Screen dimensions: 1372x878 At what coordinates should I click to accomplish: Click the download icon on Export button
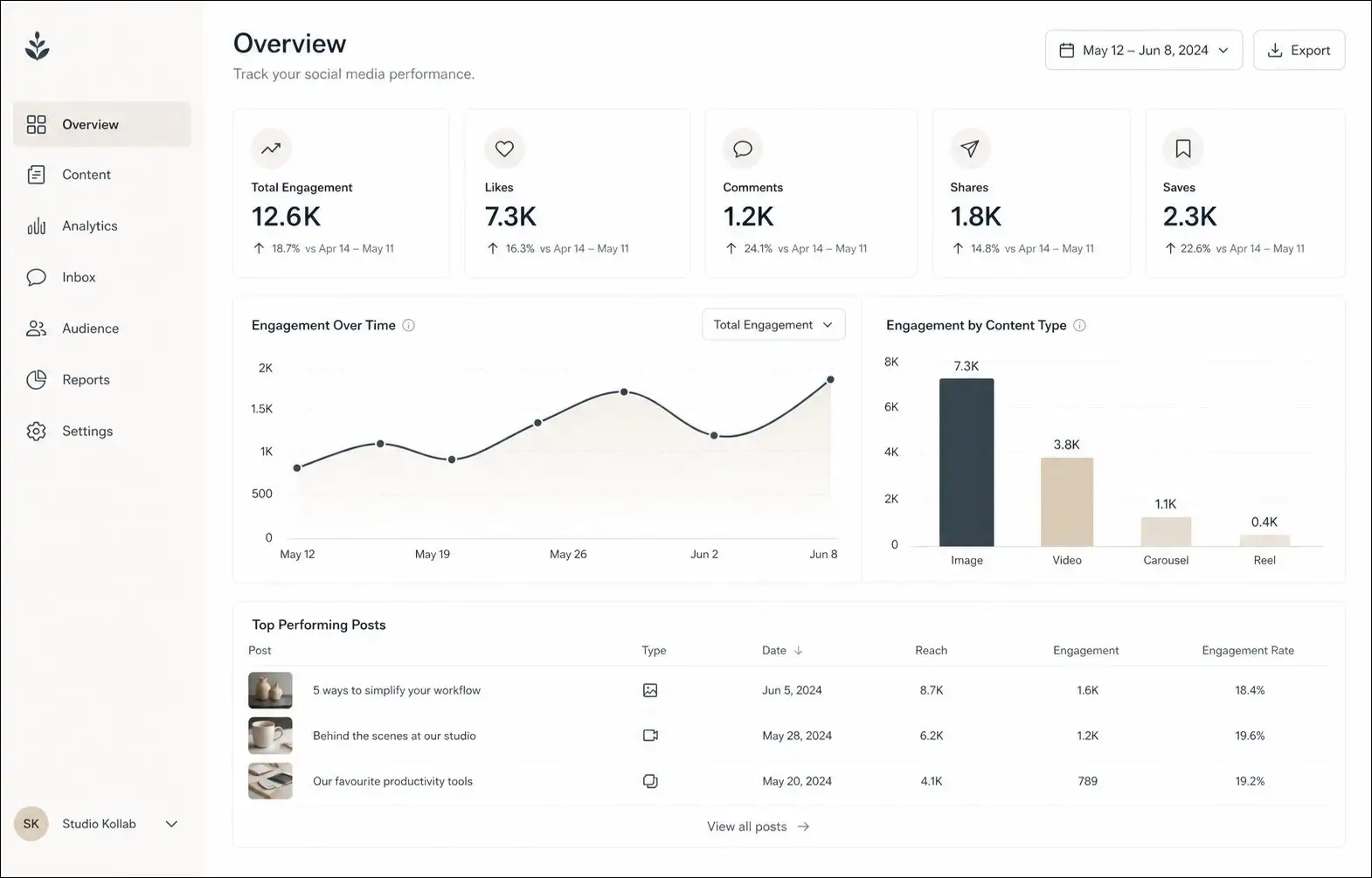(1275, 51)
